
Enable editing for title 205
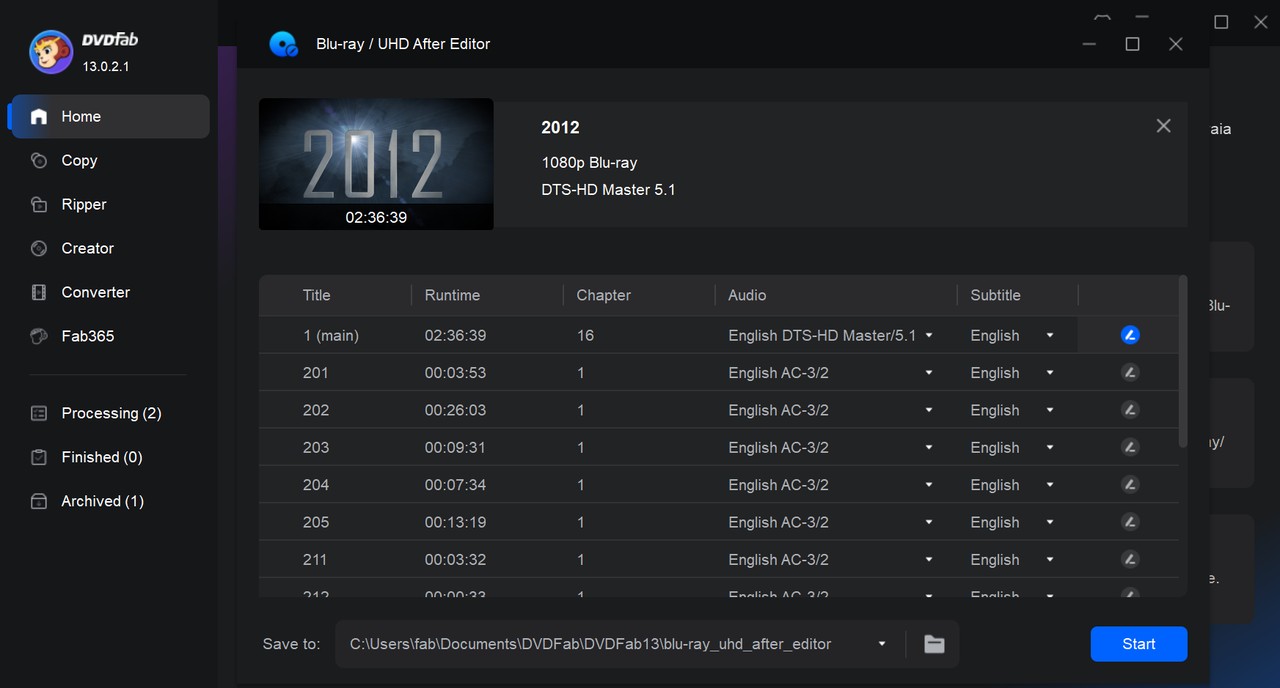point(1130,522)
